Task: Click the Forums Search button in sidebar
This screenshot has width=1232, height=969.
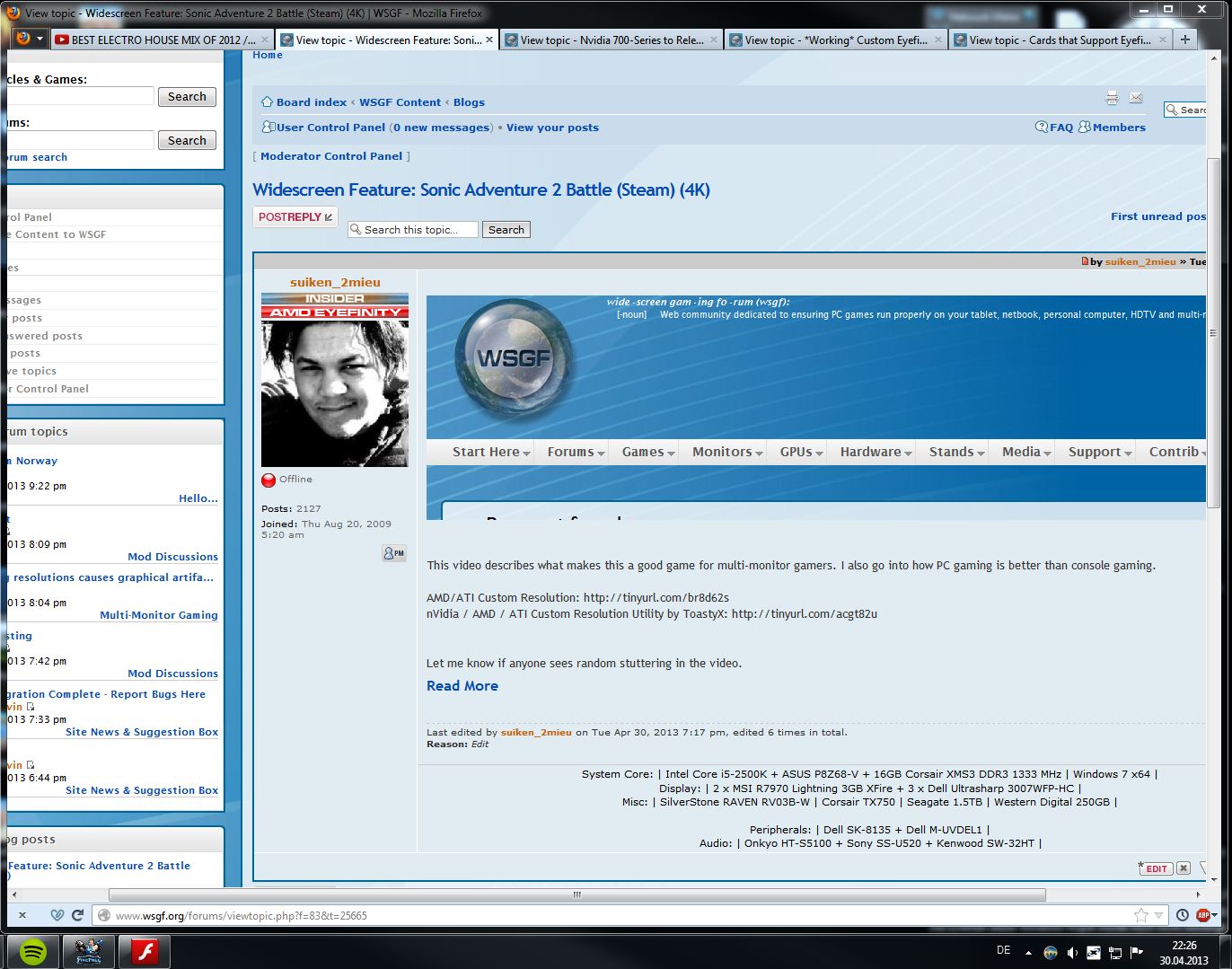Action: (187, 140)
